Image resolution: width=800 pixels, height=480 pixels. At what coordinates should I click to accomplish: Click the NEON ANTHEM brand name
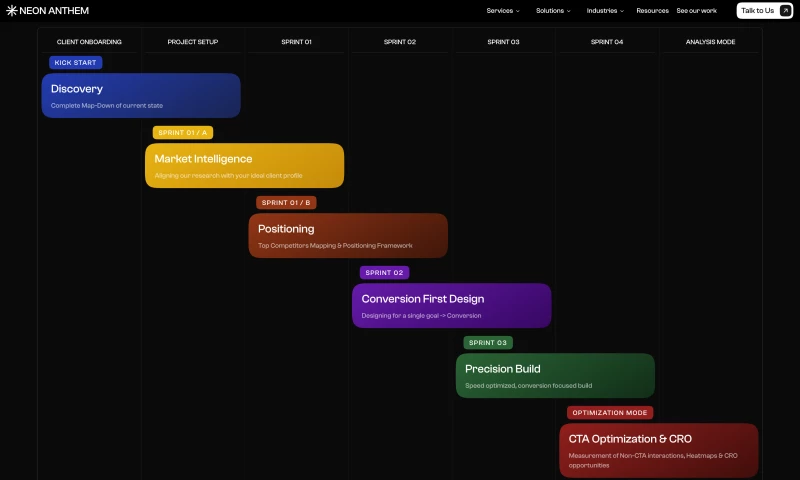54,11
